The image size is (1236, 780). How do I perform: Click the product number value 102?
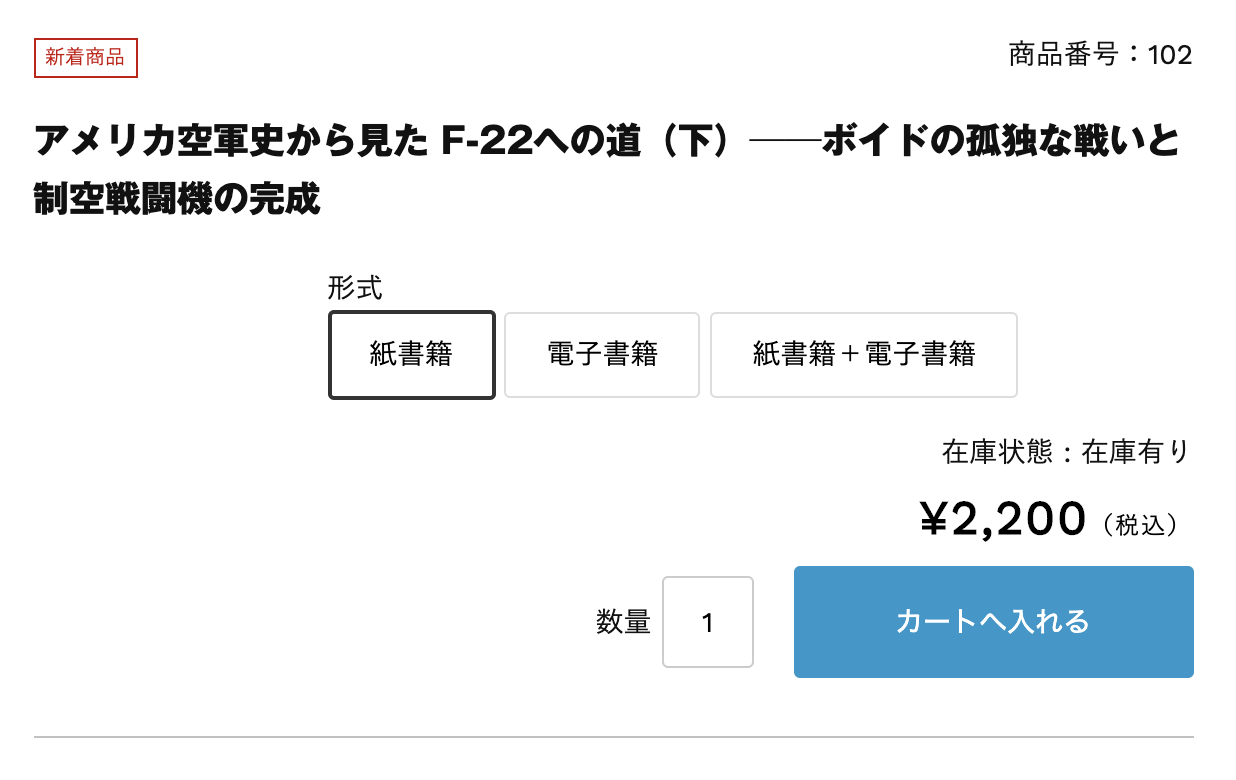pyautogui.click(x=1170, y=55)
